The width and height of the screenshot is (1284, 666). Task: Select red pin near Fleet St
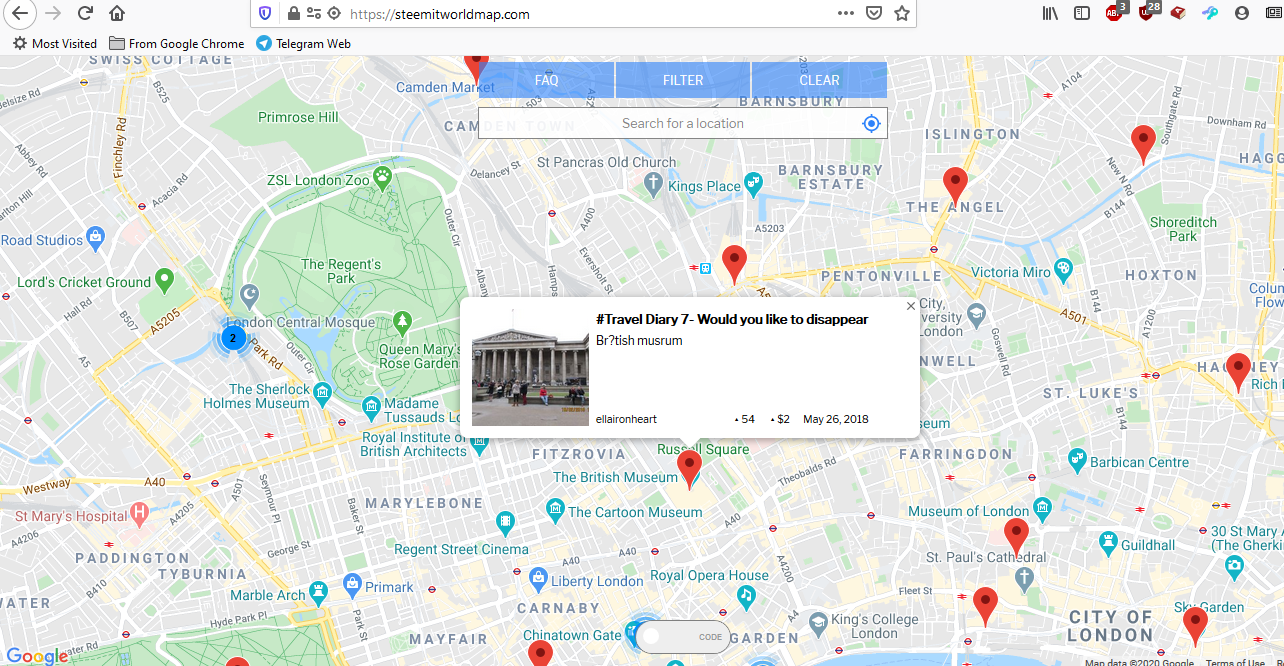985,606
